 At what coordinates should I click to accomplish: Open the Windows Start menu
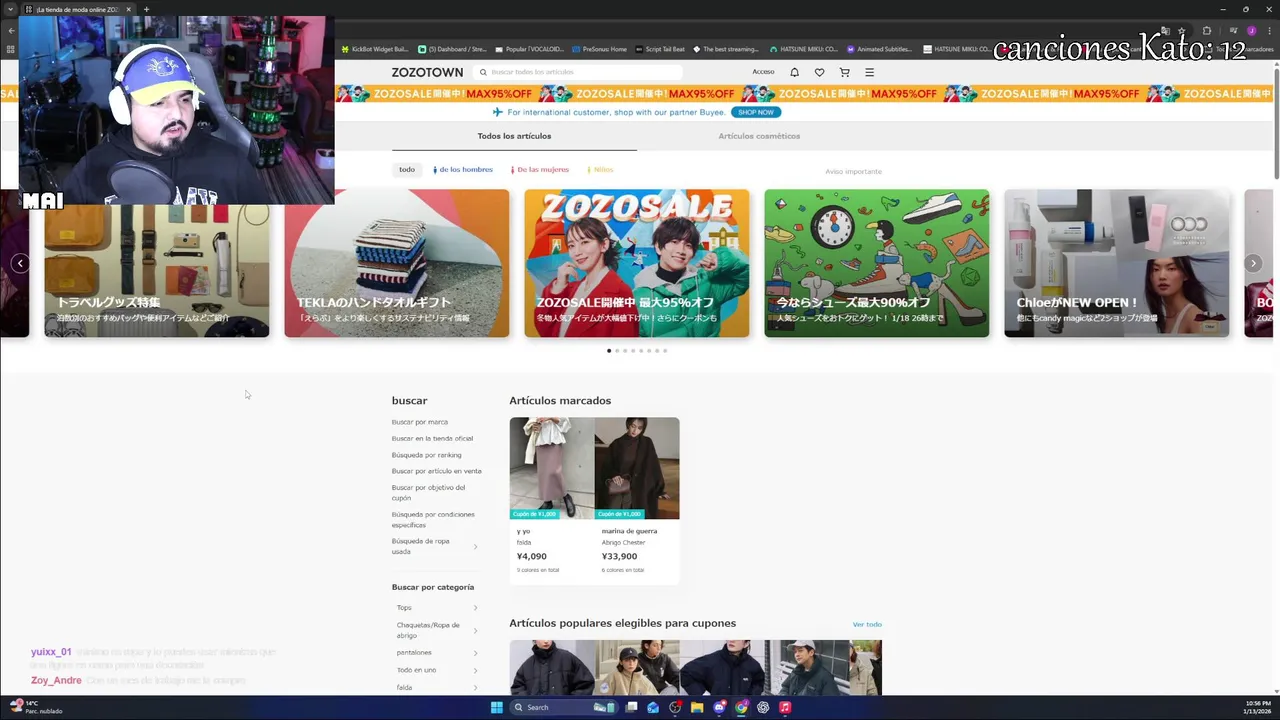click(x=497, y=707)
